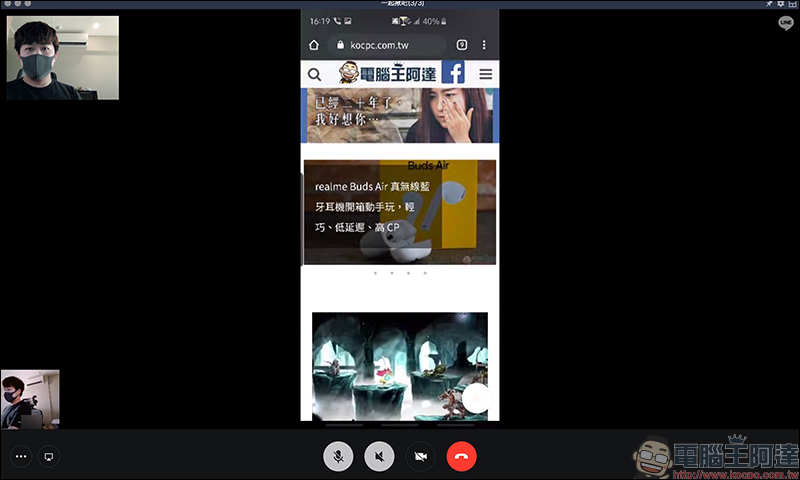Toggle the speaker mute button
This screenshot has width=800, height=480.
click(x=379, y=456)
